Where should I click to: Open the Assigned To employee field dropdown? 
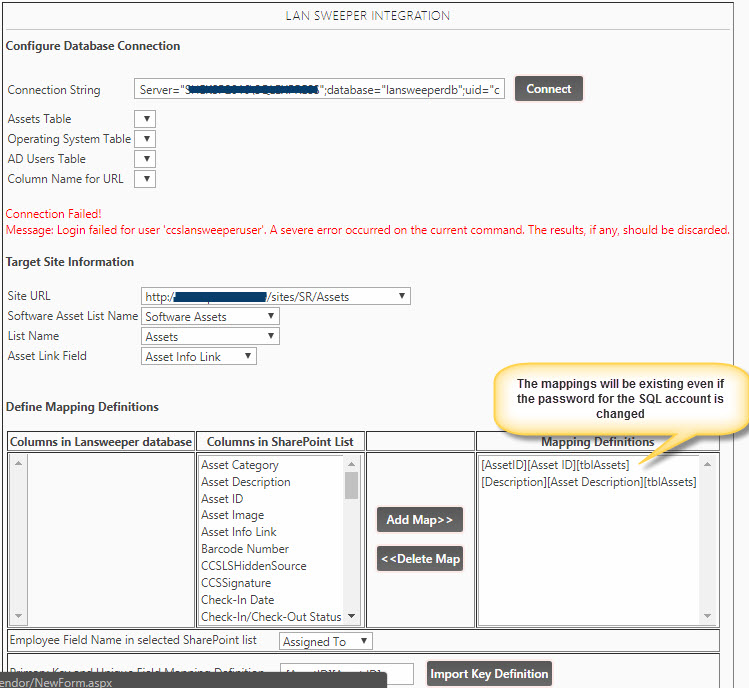326,641
